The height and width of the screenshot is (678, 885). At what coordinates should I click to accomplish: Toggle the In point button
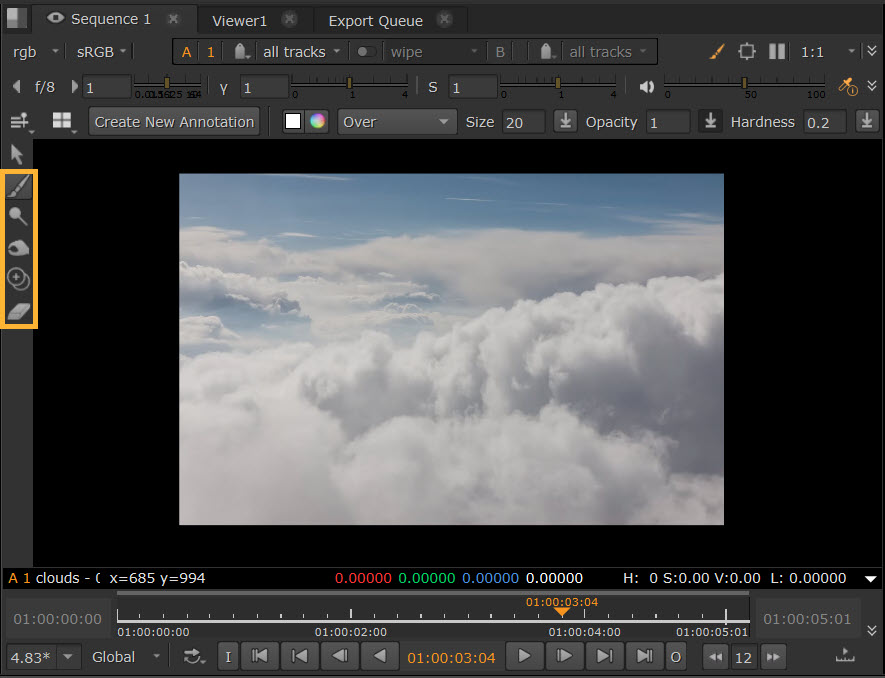tap(228, 657)
